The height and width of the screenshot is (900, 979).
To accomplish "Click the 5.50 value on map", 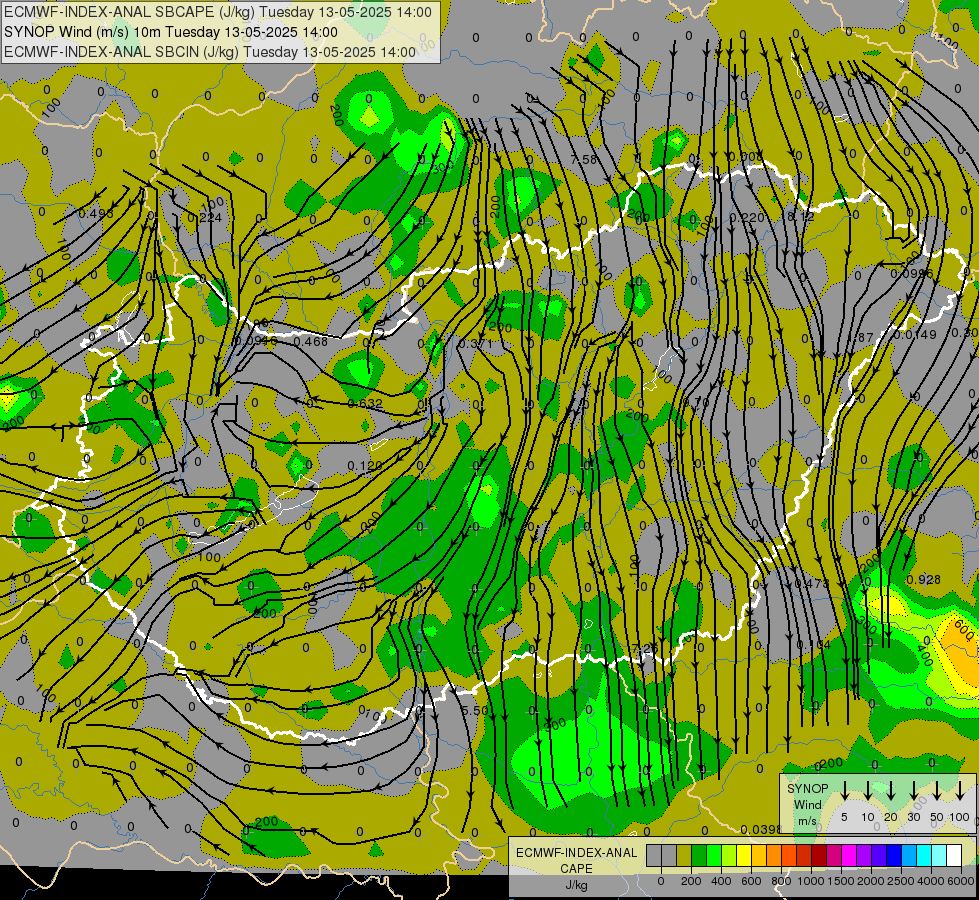I will pos(475,710).
